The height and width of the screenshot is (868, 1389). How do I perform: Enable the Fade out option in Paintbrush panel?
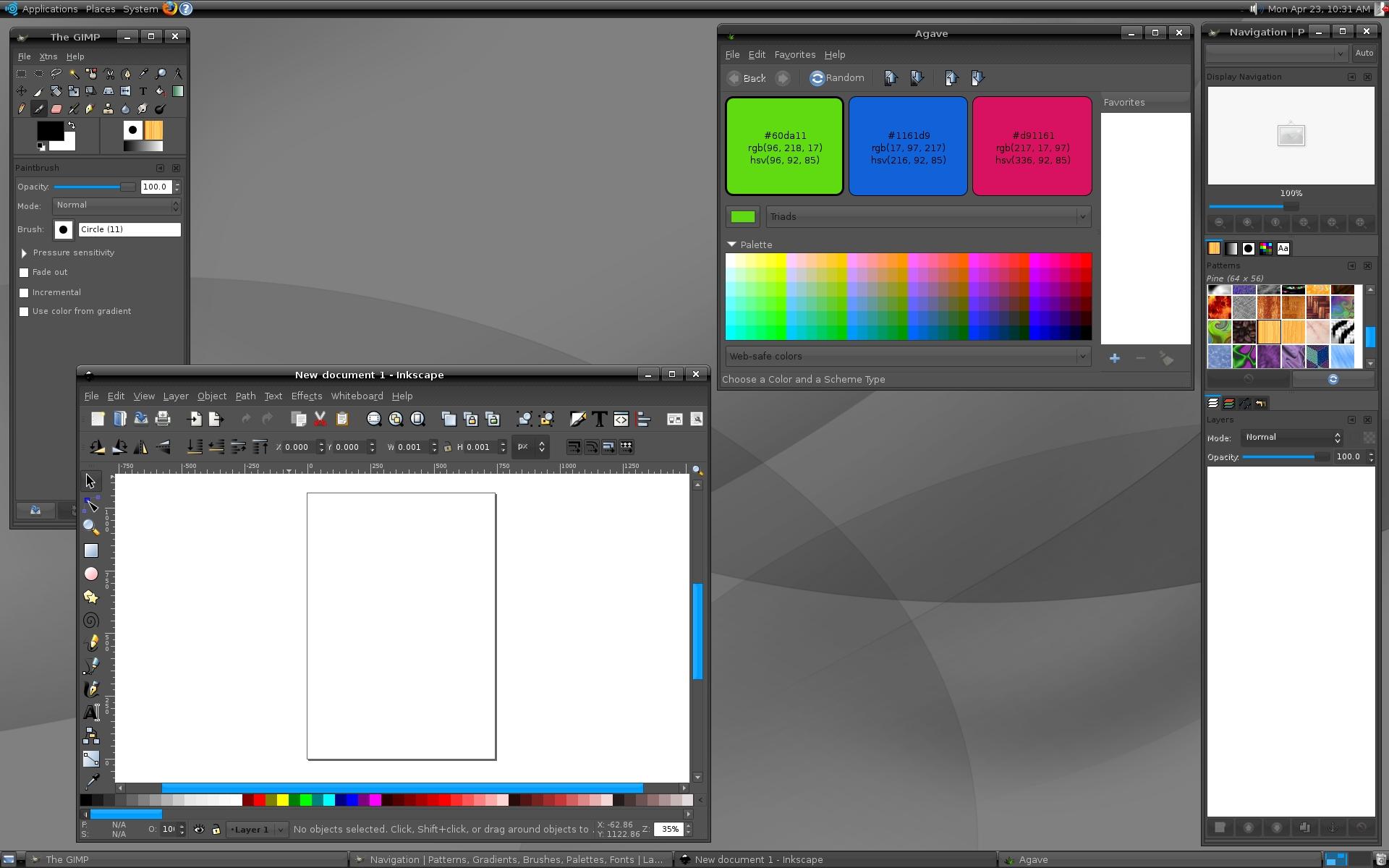pyautogui.click(x=24, y=273)
